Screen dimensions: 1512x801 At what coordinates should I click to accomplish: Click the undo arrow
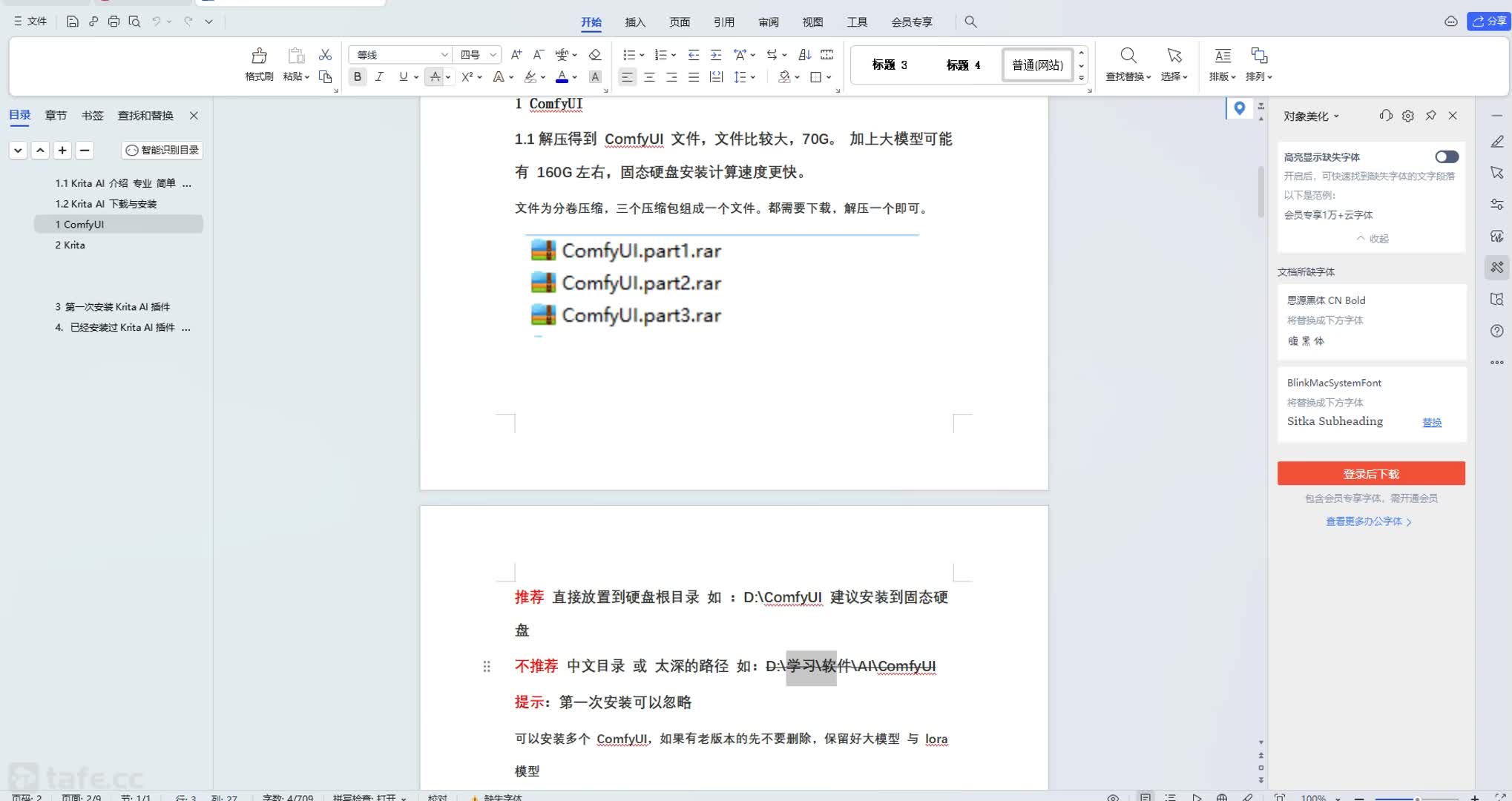(x=157, y=22)
